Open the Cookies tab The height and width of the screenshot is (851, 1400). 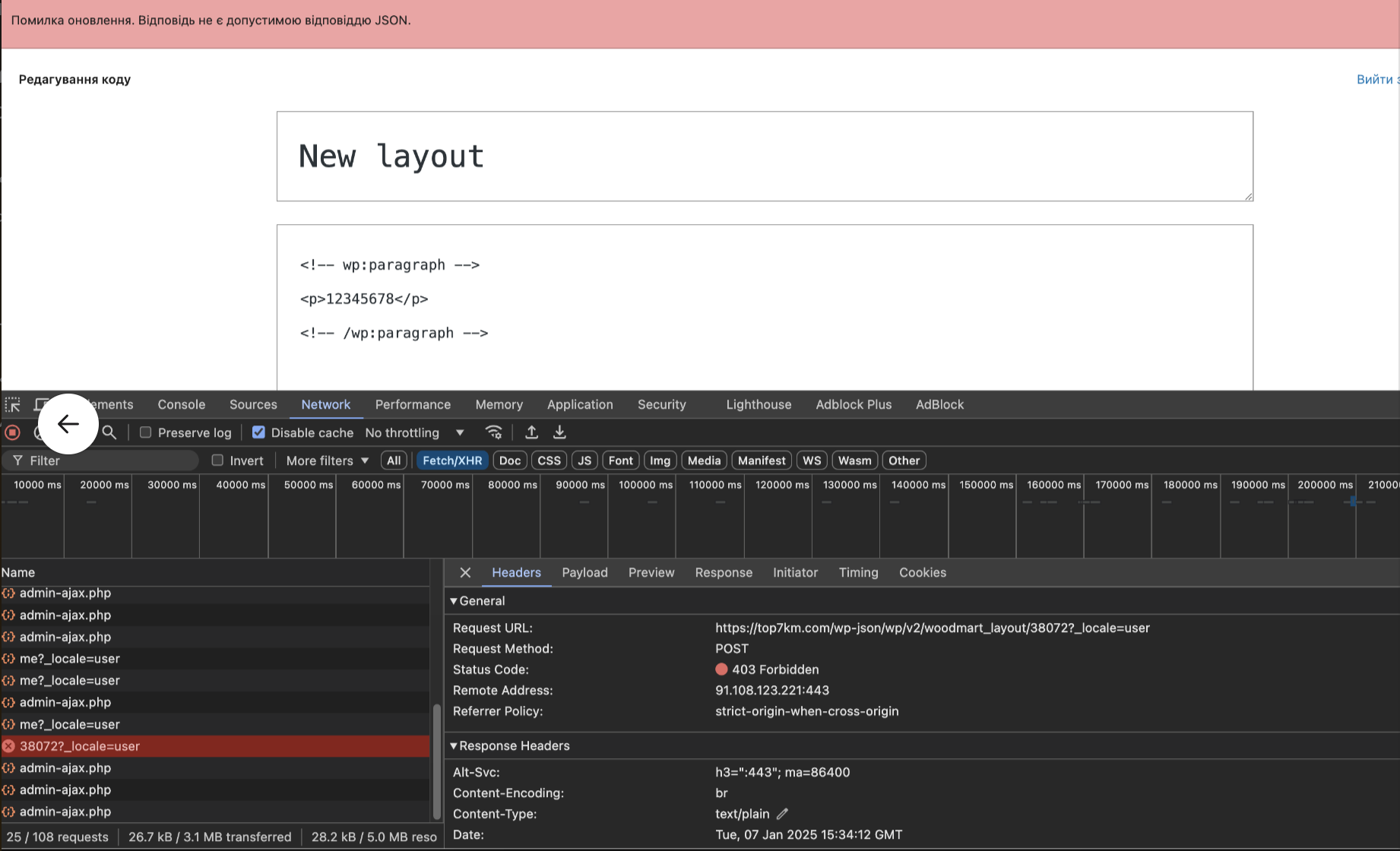click(923, 573)
